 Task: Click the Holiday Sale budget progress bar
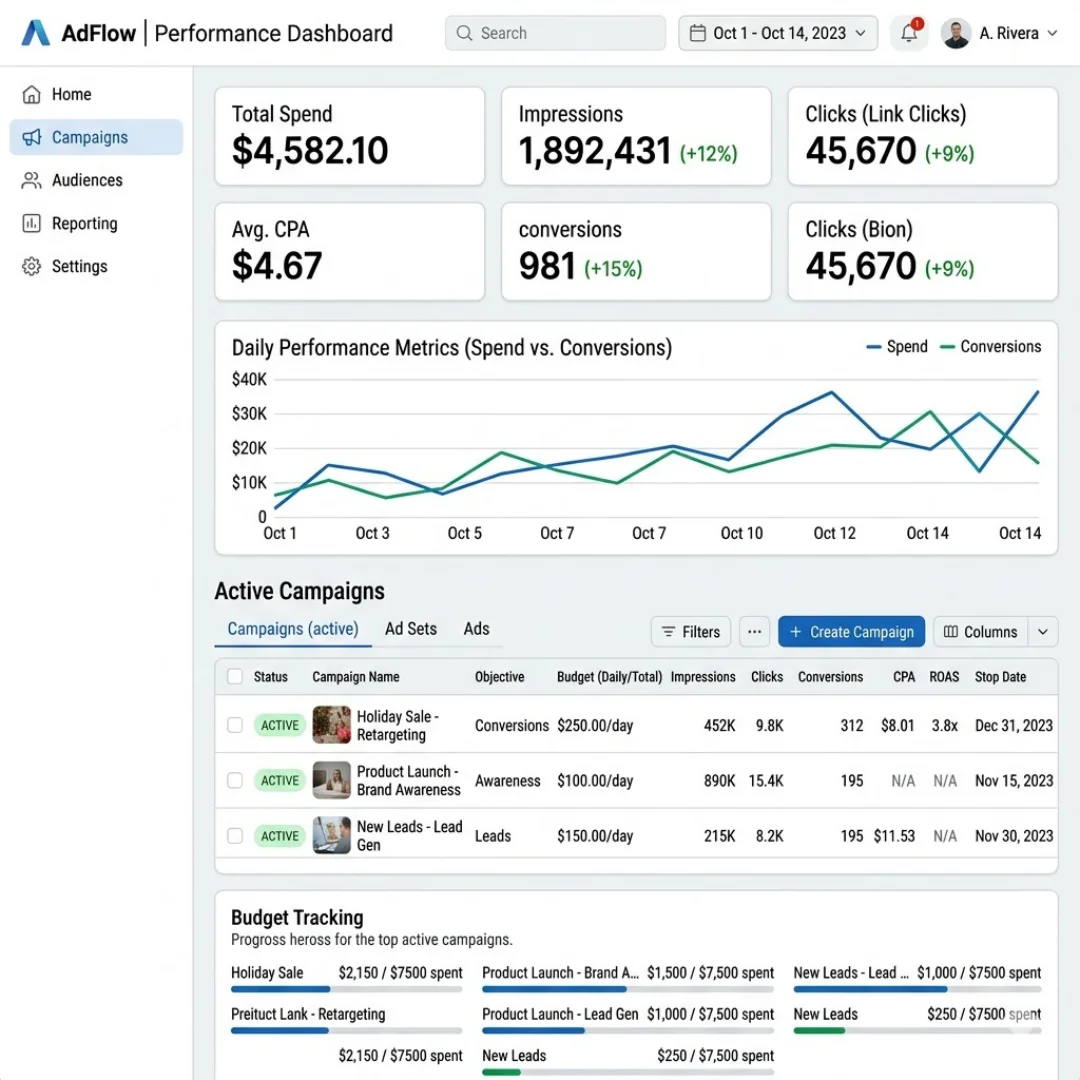346,989
